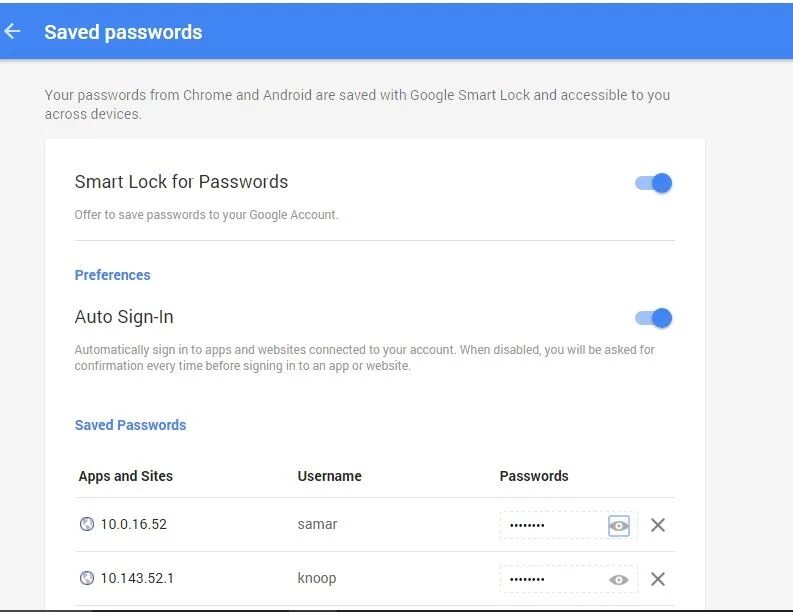This screenshot has width=793, height=612.
Task: Remove saved password for 10.143.52.1
Action: tap(658, 579)
